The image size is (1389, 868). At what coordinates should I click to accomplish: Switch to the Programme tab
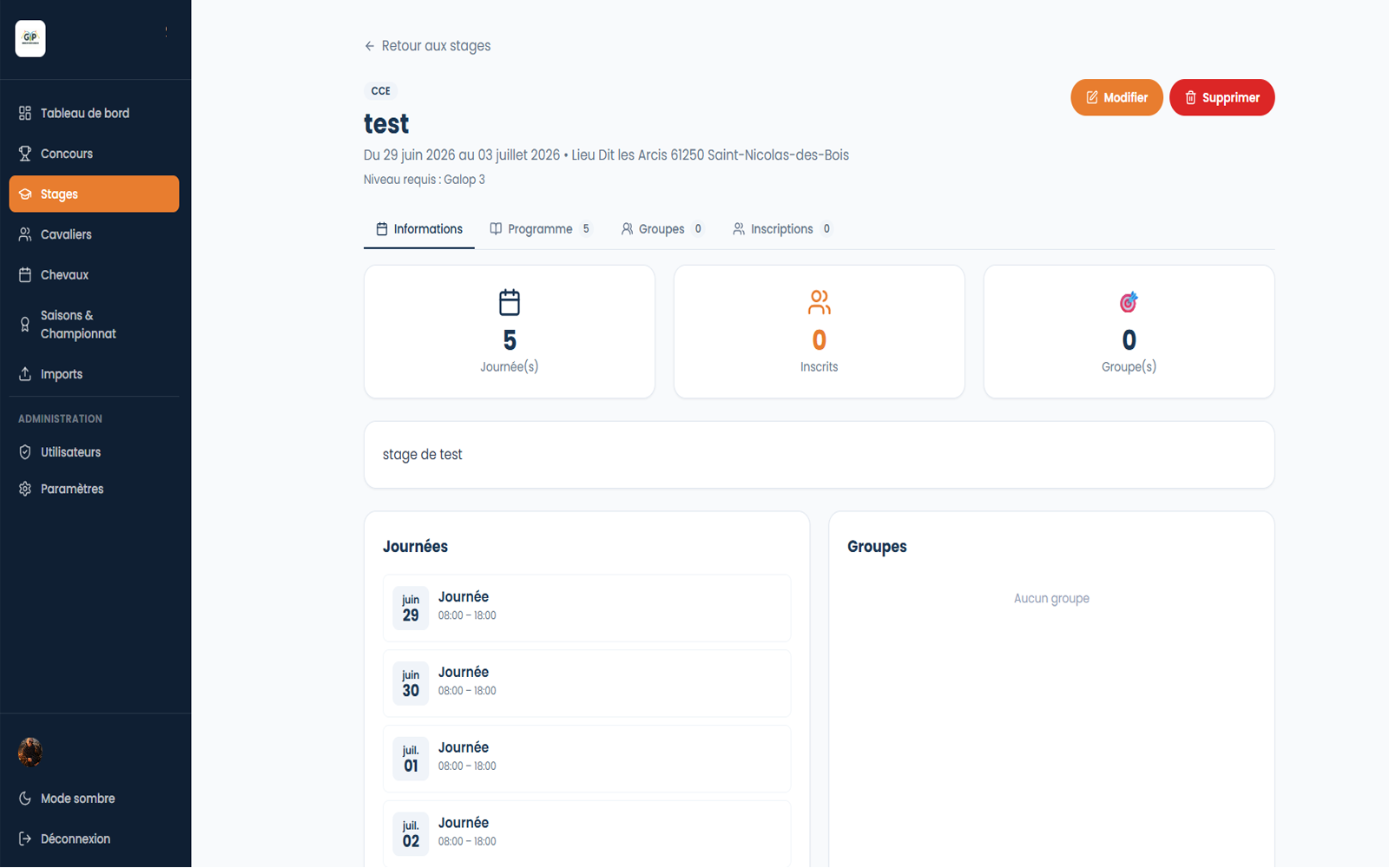point(540,229)
